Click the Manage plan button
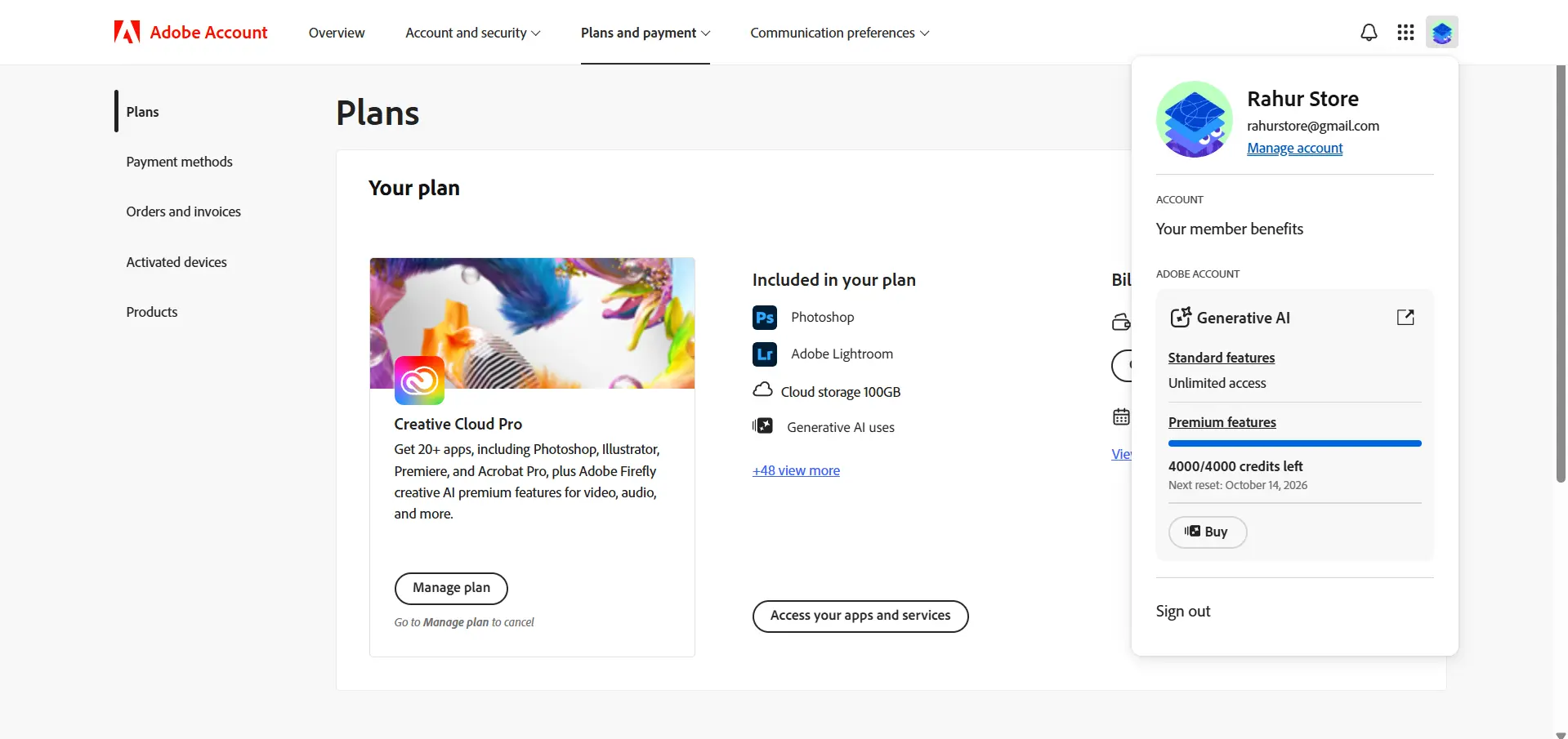 [x=451, y=588]
